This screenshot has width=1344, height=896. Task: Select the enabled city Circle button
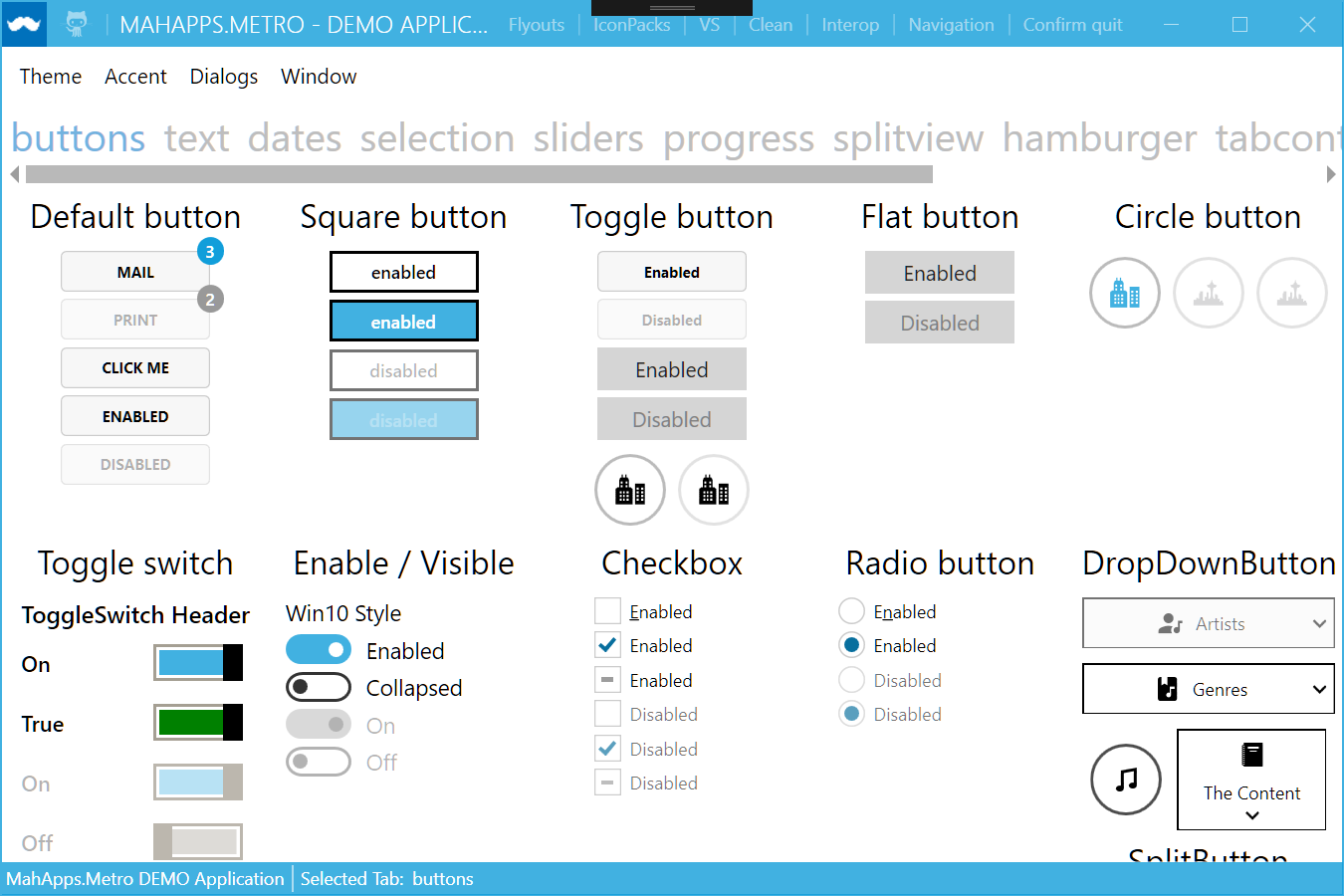[1125, 293]
